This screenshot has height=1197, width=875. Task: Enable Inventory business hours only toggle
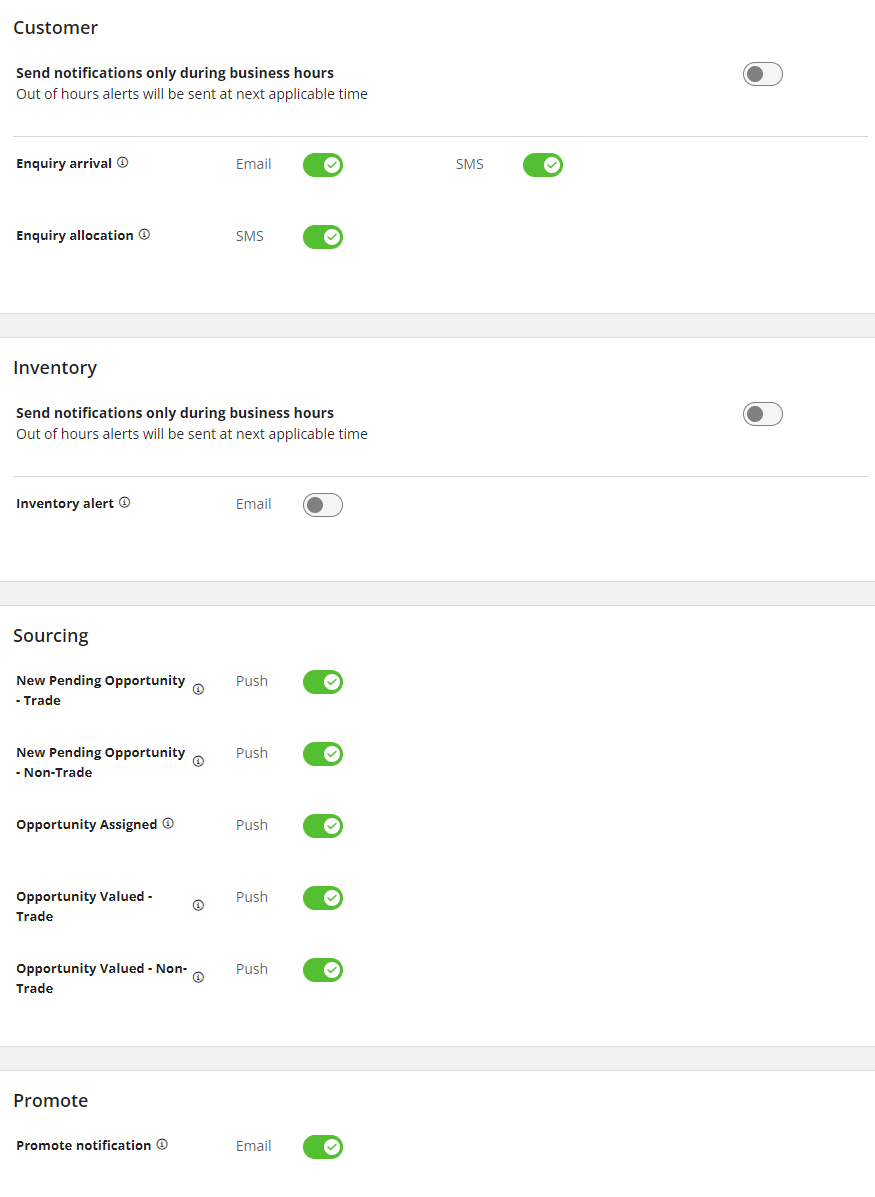[762, 414]
